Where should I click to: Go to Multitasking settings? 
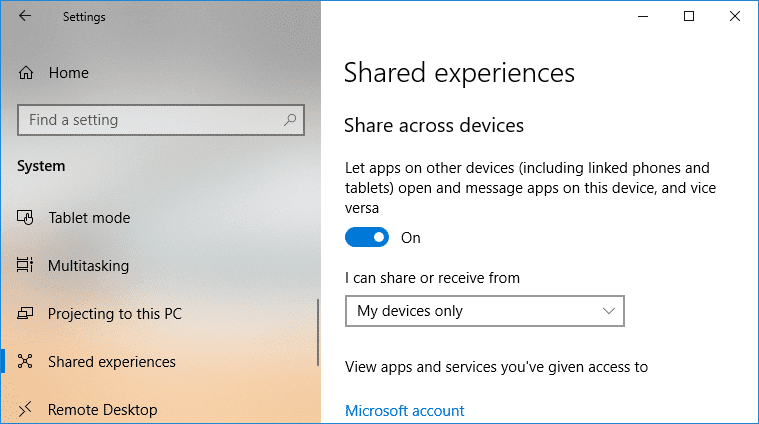point(89,266)
